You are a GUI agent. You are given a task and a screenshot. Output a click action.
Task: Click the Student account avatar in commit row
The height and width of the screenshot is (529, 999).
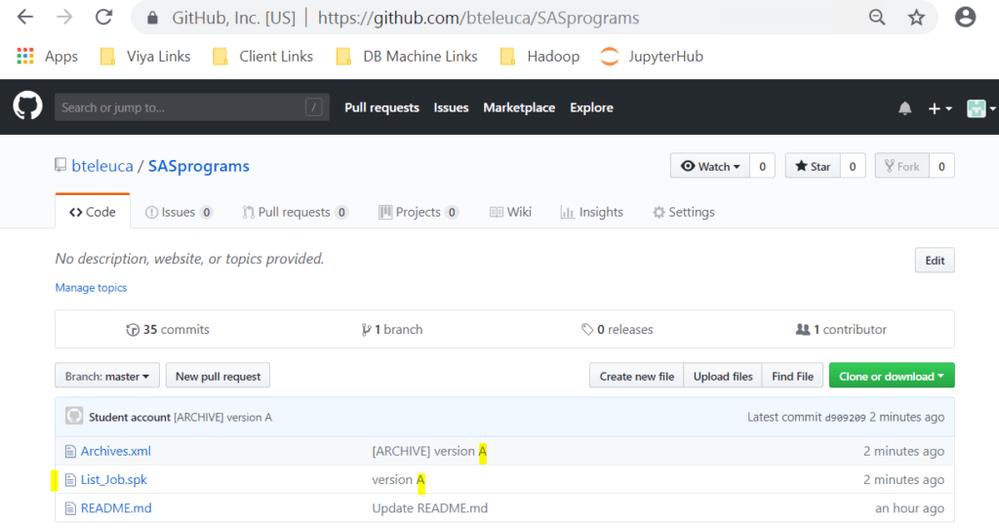click(74, 416)
